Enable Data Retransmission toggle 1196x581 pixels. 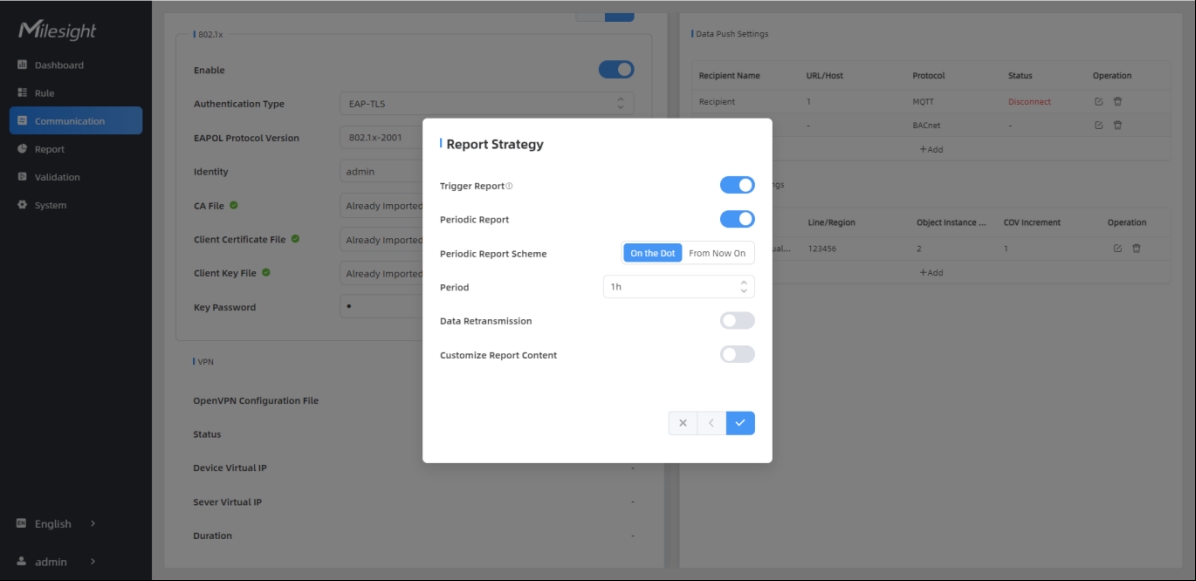tap(737, 321)
